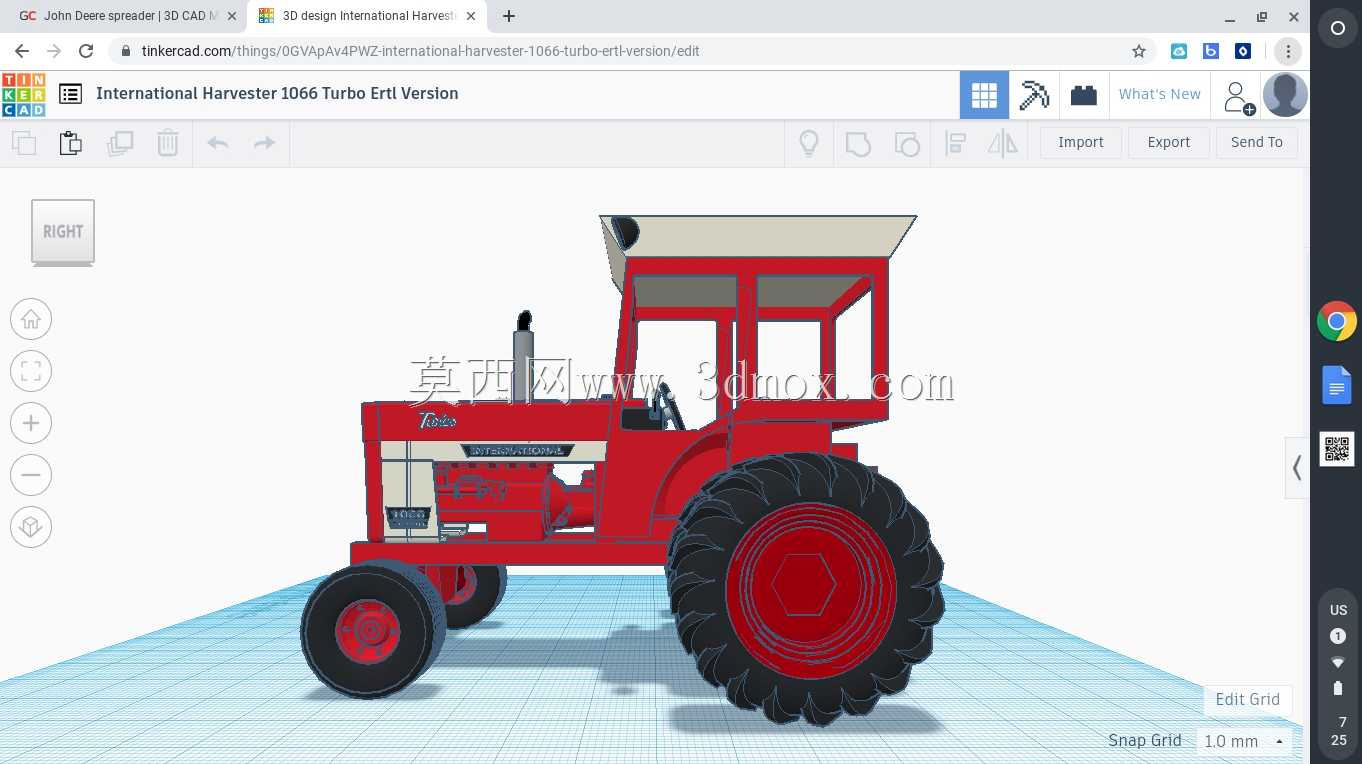Click the Duplicate and repeat icon
The image size is (1362, 764).
pyautogui.click(x=120, y=143)
